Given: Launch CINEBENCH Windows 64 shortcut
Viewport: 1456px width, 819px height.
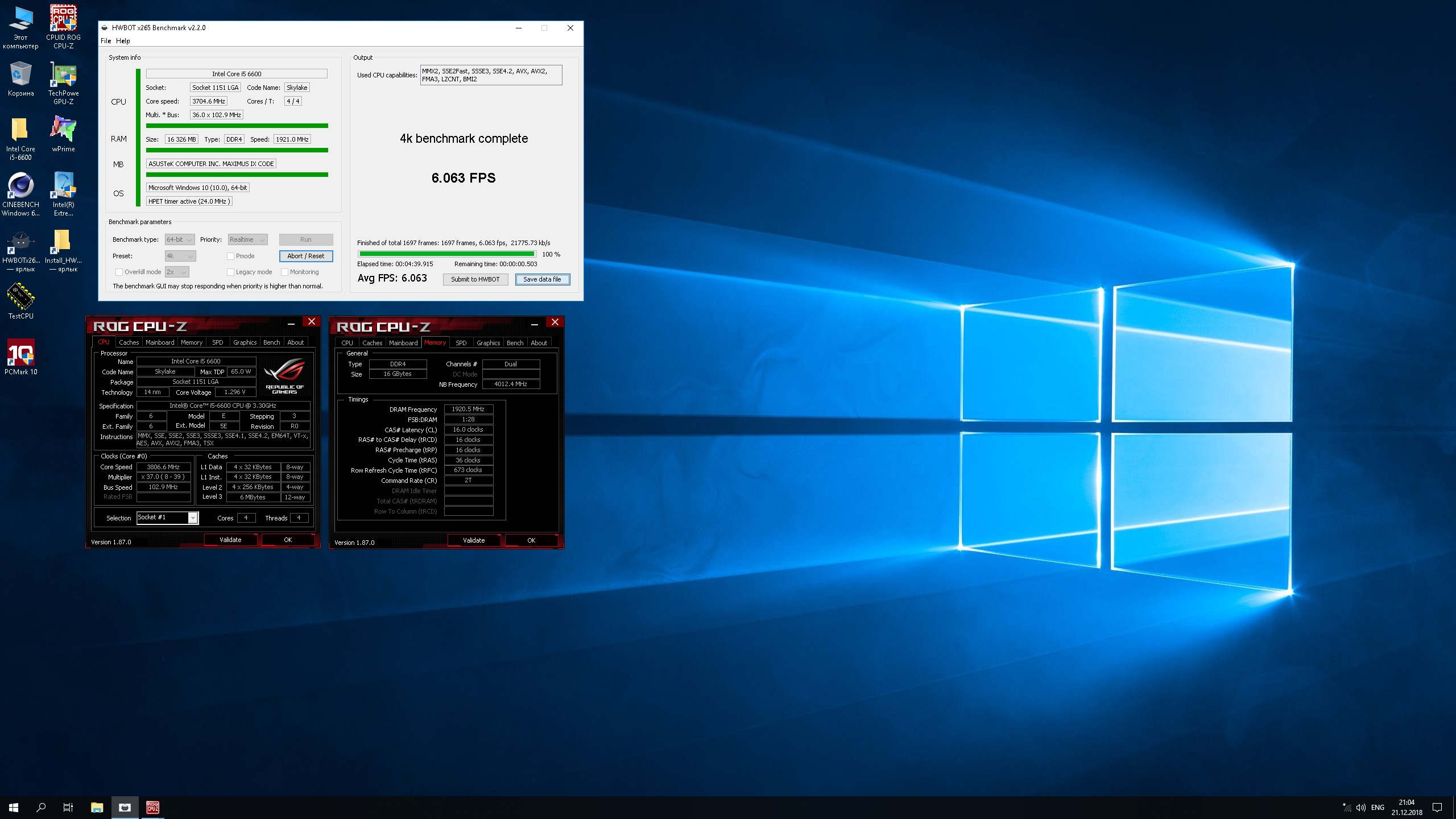Looking at the screenshot, I should [x=20, y=195].
